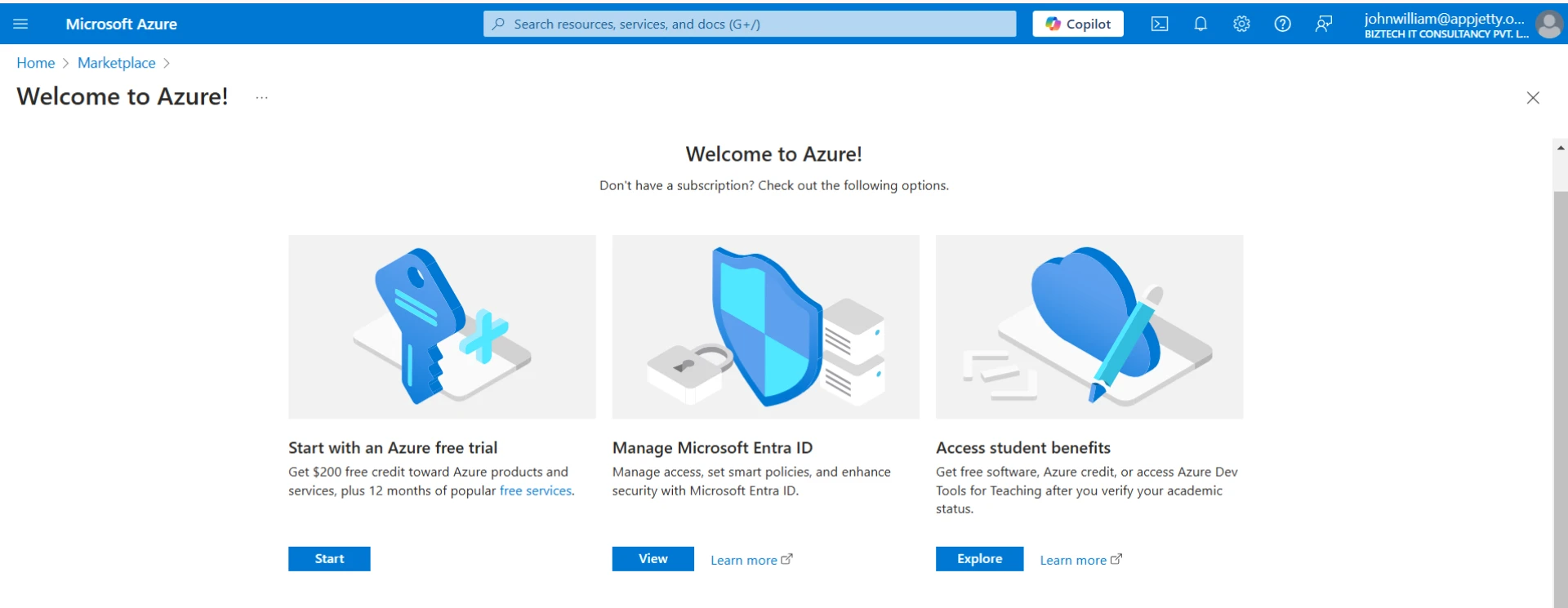Viewport: 1568px width, 608px height.
Task: Open the portal settings gear
Action: tap(1241, 24)
